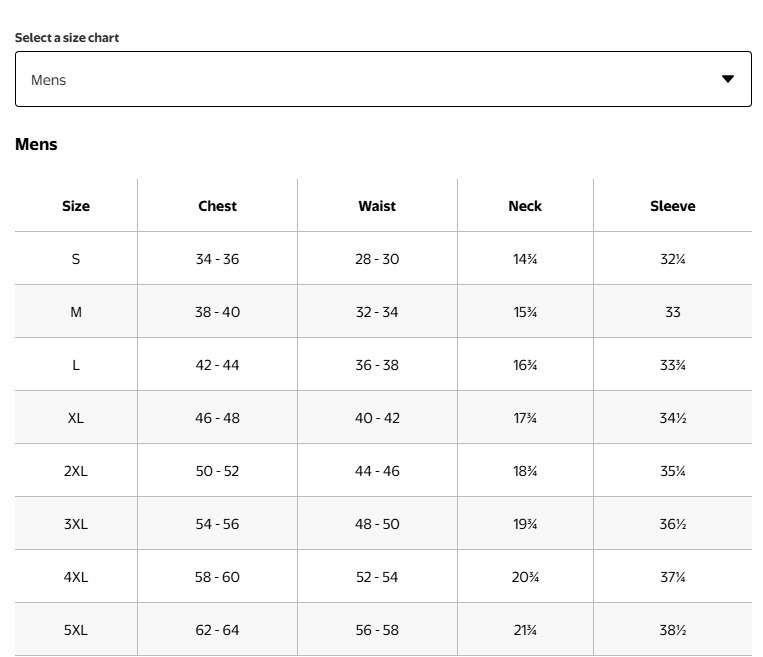Select the 2XL size row label
This screenshot has width=763, height=657.
click(x=76, y=471)
